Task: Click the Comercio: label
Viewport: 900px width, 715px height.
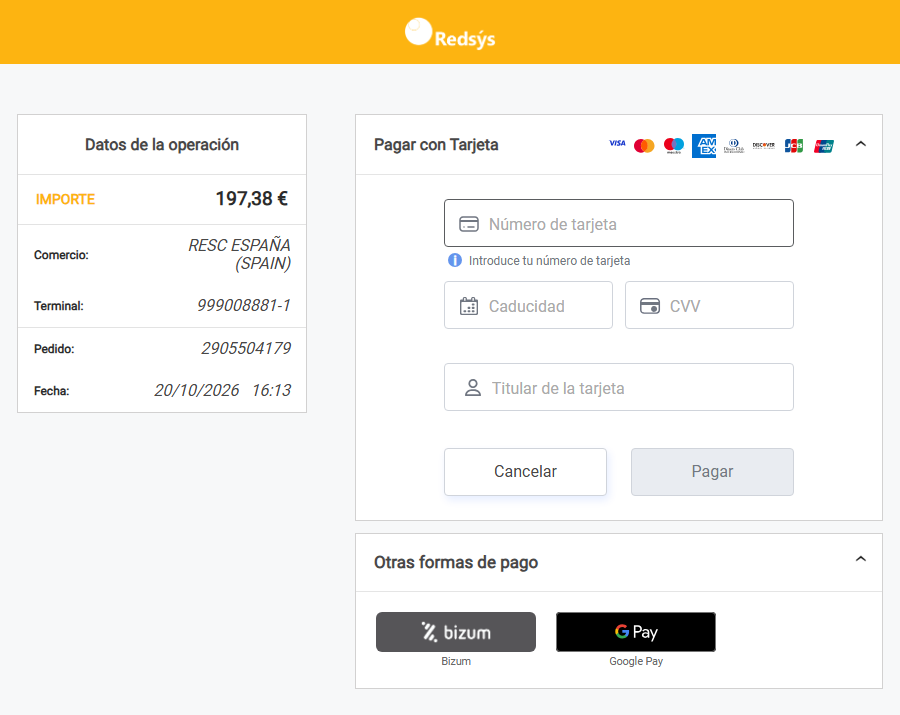Action: click(61, 255)
